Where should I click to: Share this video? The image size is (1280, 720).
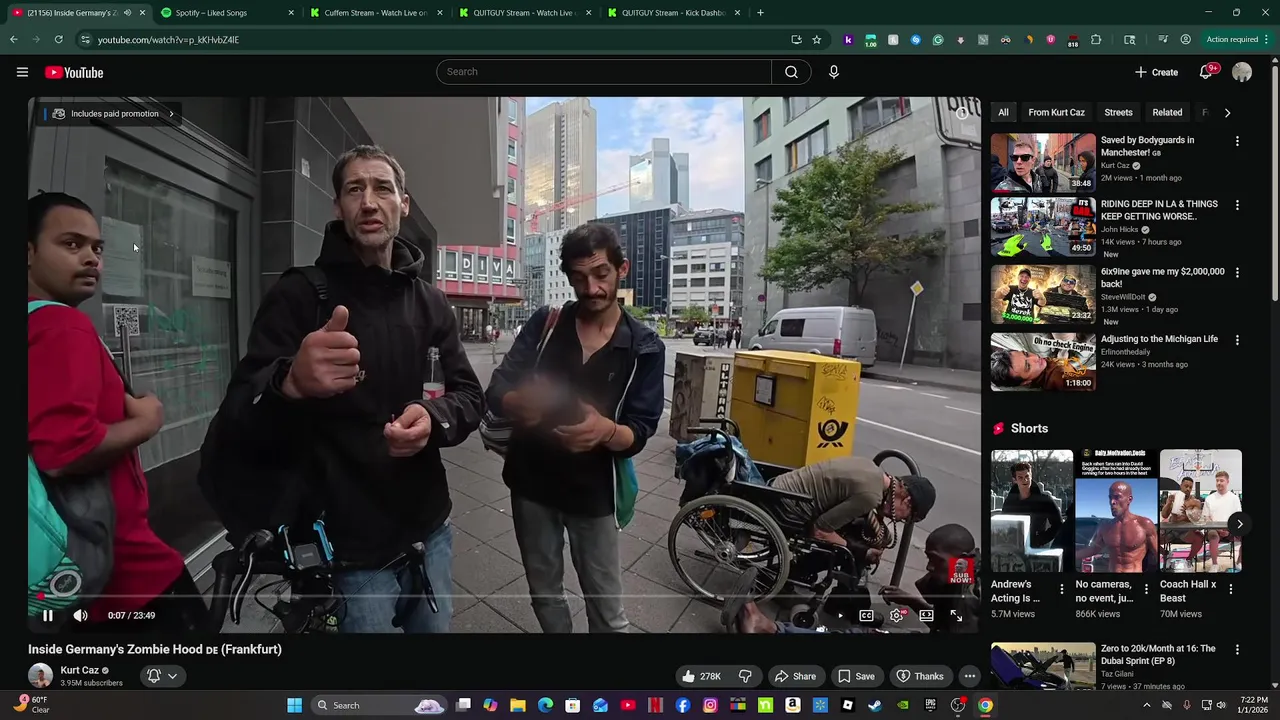click(x=796, y=676)
